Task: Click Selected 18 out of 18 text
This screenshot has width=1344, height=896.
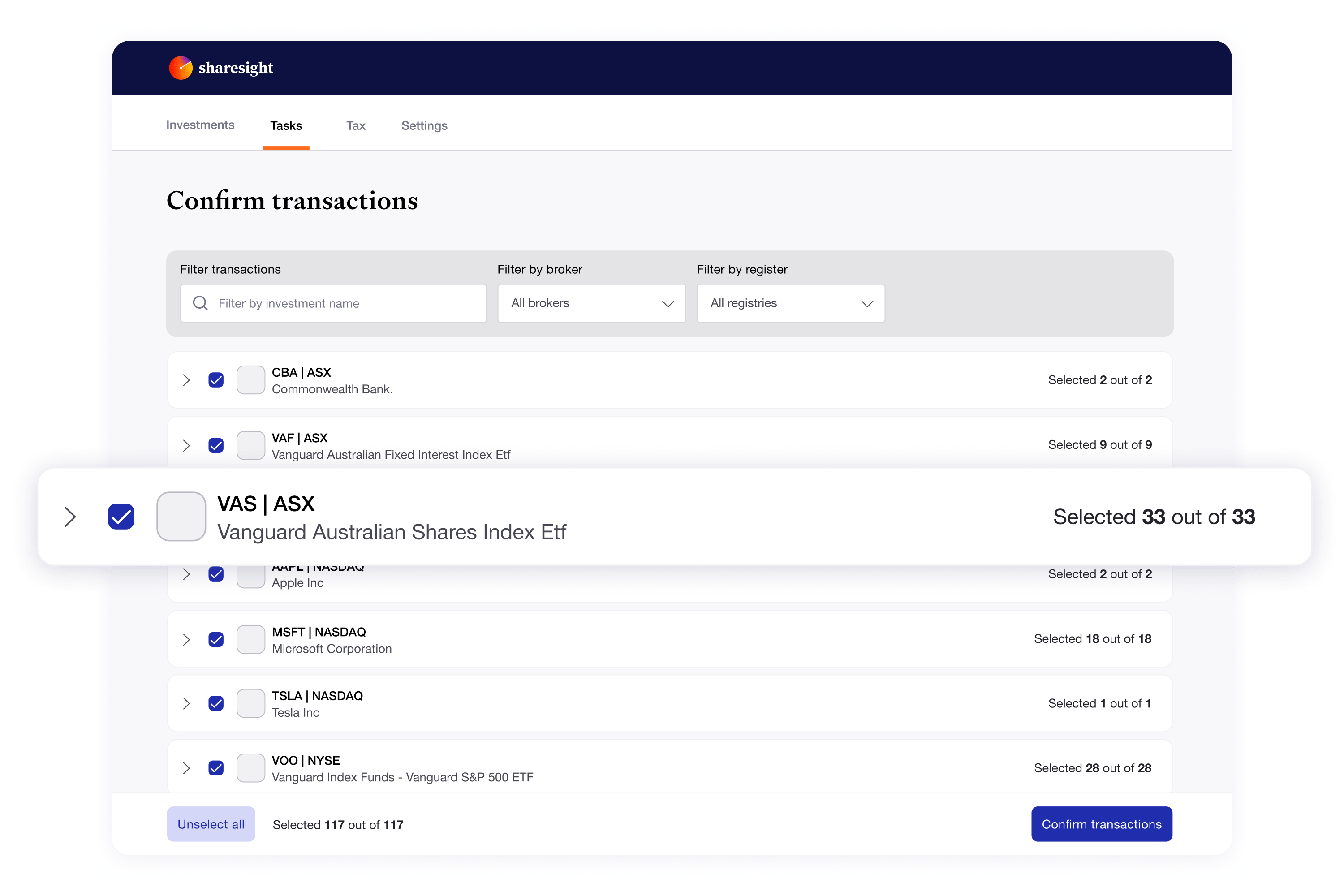Action: click(x=1093, y=639)
